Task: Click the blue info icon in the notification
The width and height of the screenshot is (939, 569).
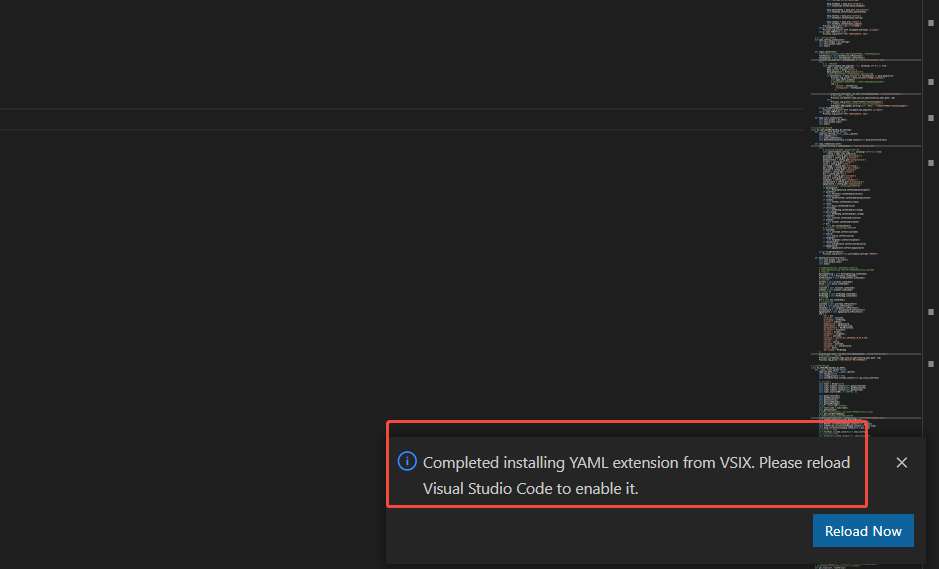Action: pos(407,461)
